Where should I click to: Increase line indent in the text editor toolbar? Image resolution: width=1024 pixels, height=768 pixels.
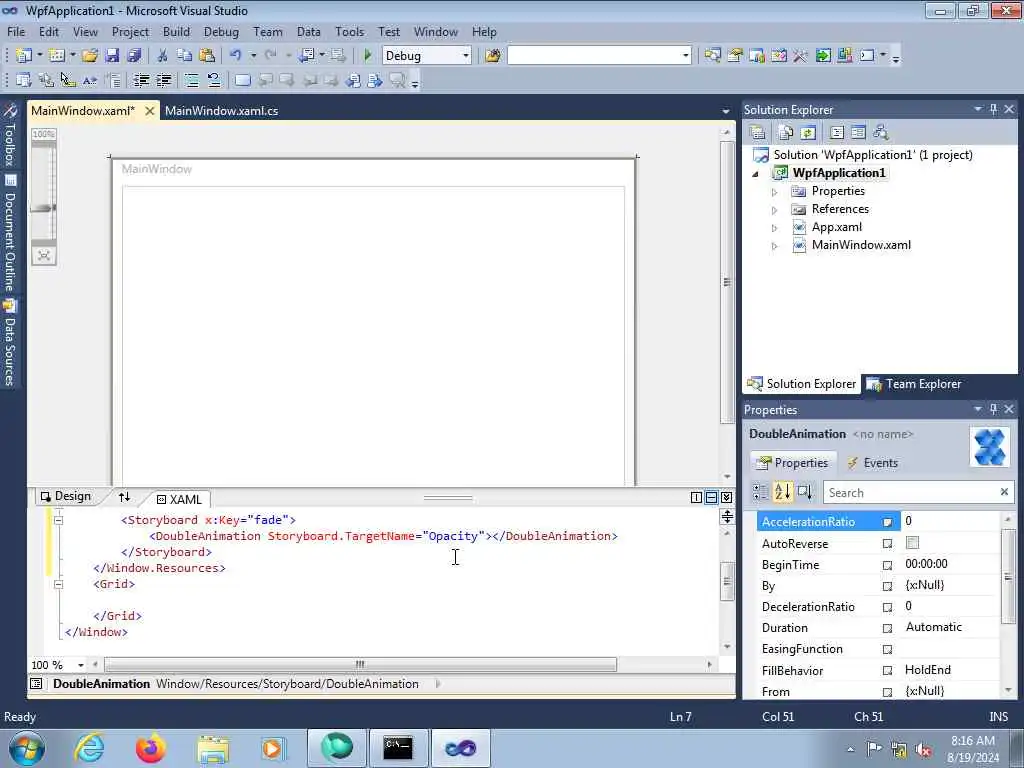(x=164, y=80)
